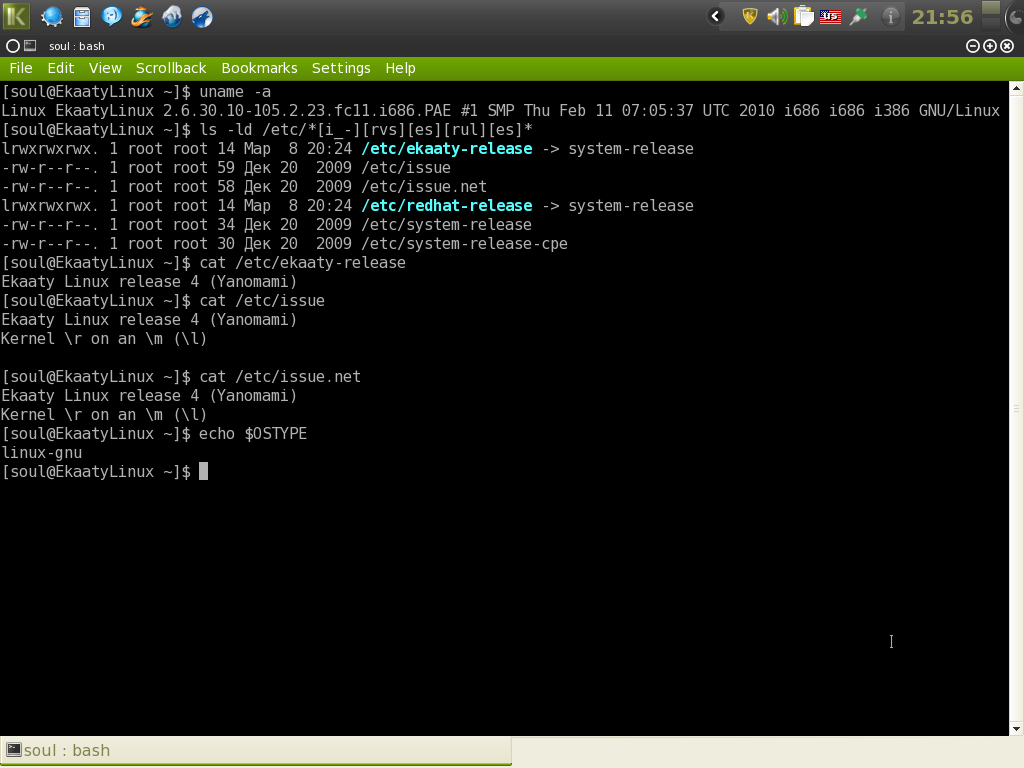1024x768 pixels.
Task: Toggle the circle button in Konsole title bar
Action: tap(12, 46)
